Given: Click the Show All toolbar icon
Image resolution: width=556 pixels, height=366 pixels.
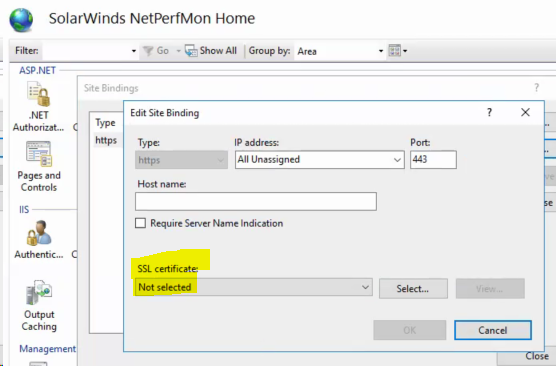Looking at the screenshot, I should pos(191,51).
